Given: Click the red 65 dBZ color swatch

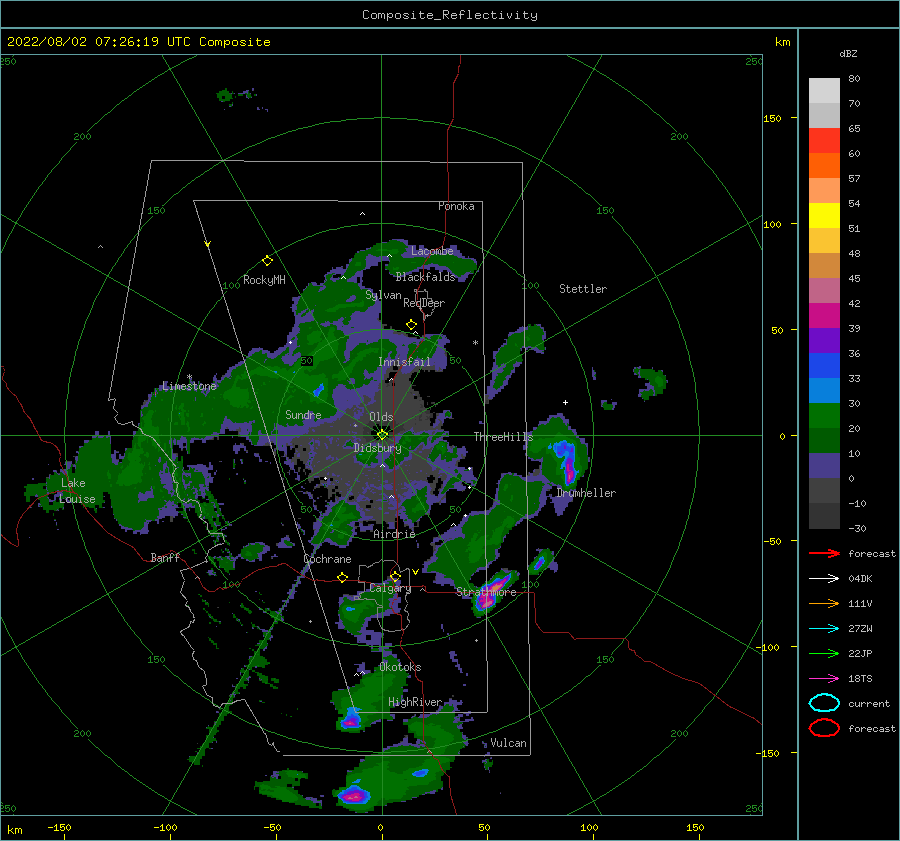Looking at the screenshot, I should point(824,140).
